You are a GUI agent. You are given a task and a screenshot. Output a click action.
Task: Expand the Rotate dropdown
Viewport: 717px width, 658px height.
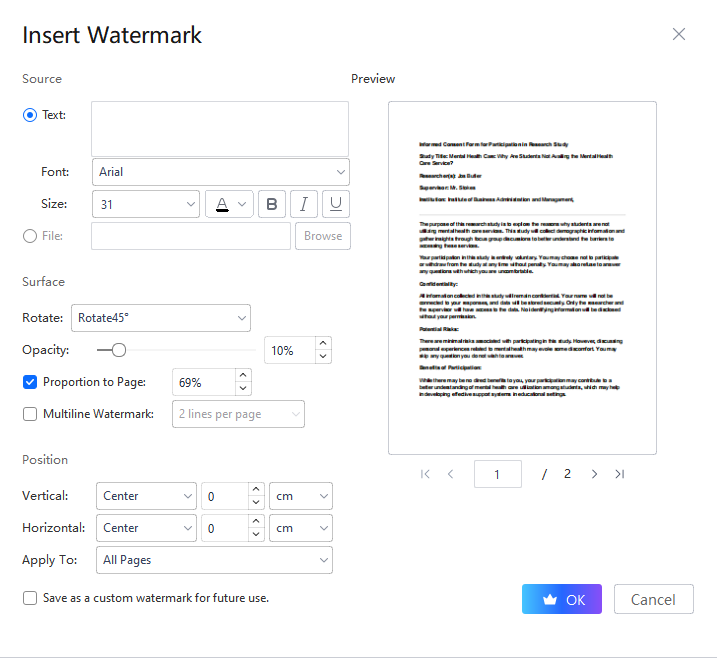(x=161, y=318)
